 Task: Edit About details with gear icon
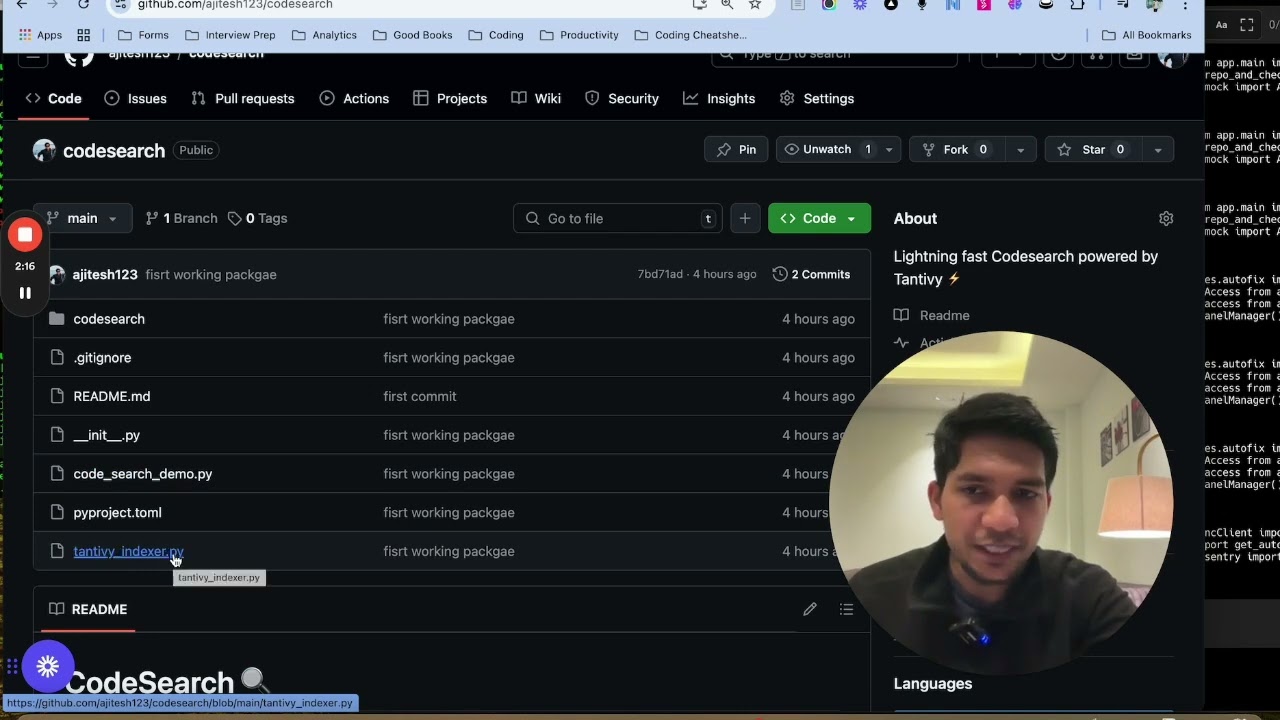pyautogui.click(x=1166, y=218)
